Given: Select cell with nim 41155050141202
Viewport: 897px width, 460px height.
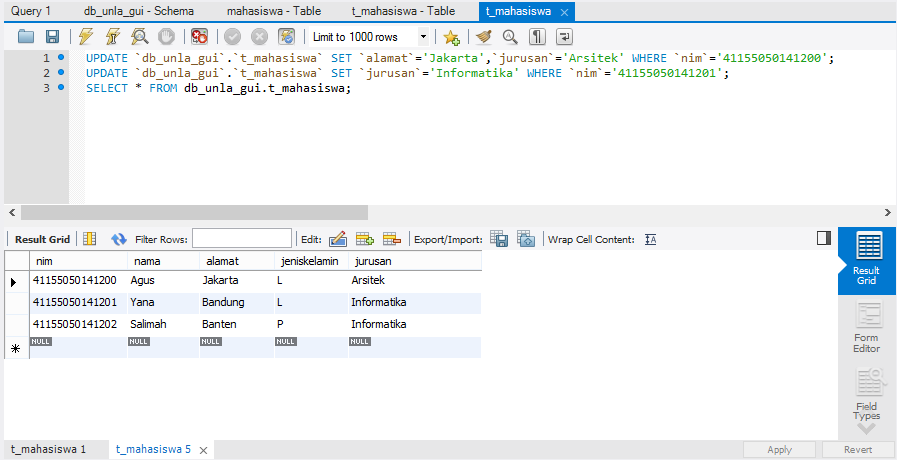Looking at the screenshot, I should (78, 324).
